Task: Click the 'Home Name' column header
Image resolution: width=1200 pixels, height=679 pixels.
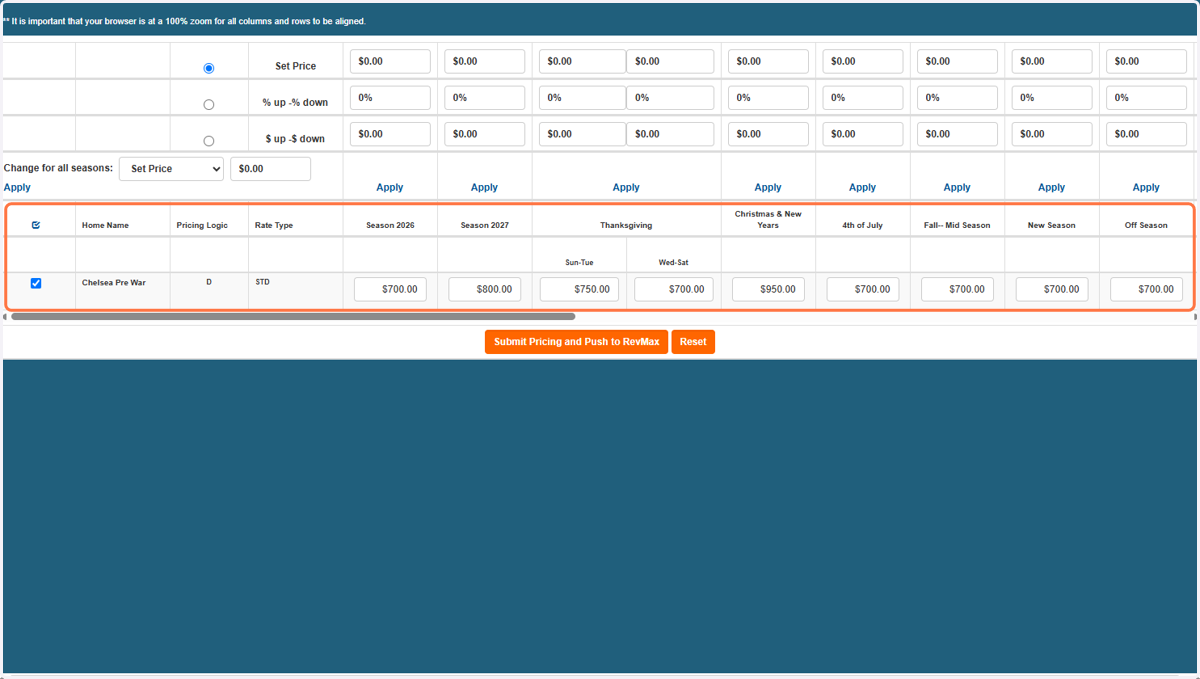Action: (105, 226)
